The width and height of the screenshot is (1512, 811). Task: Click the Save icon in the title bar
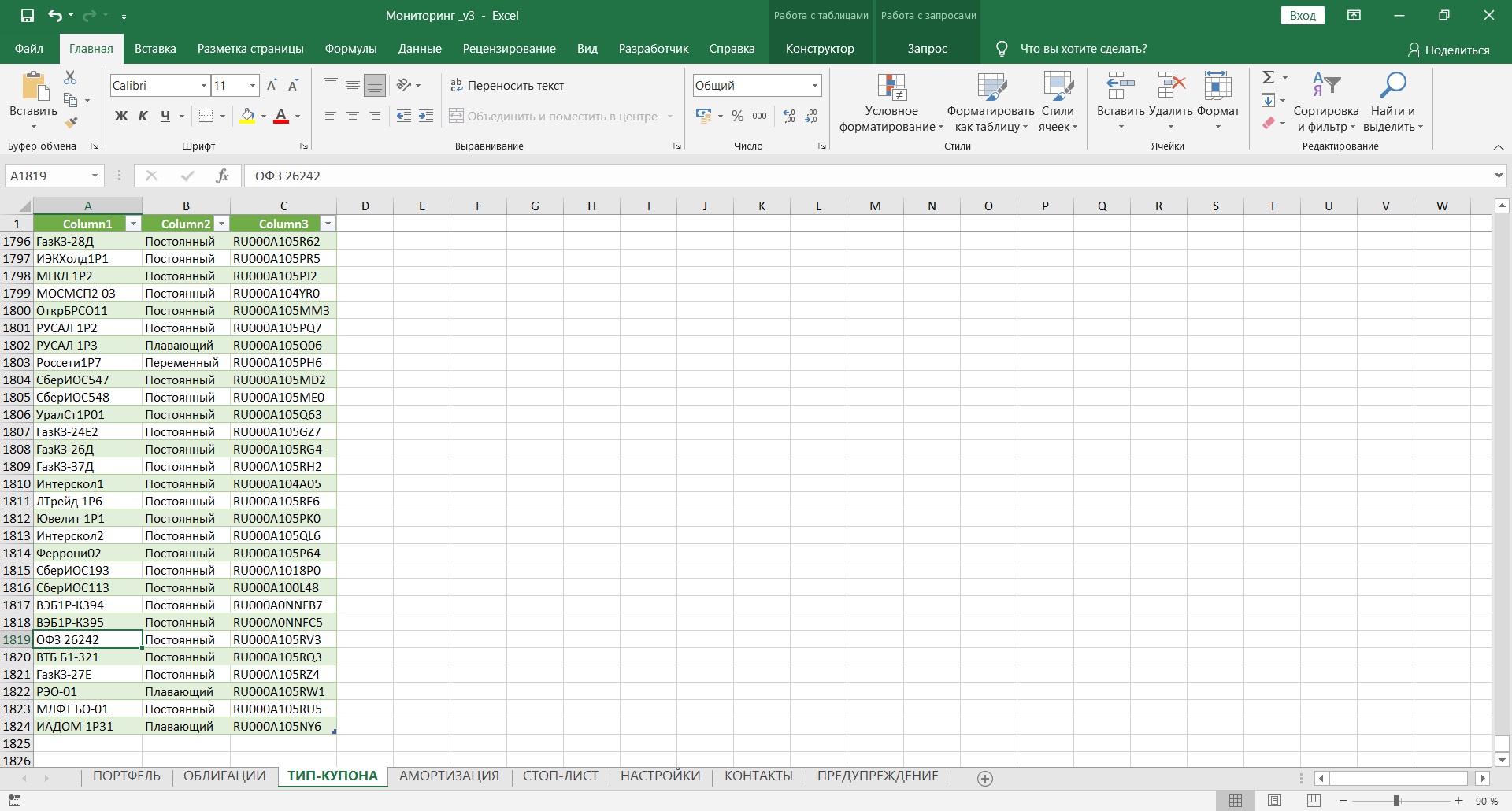point(27,15)
